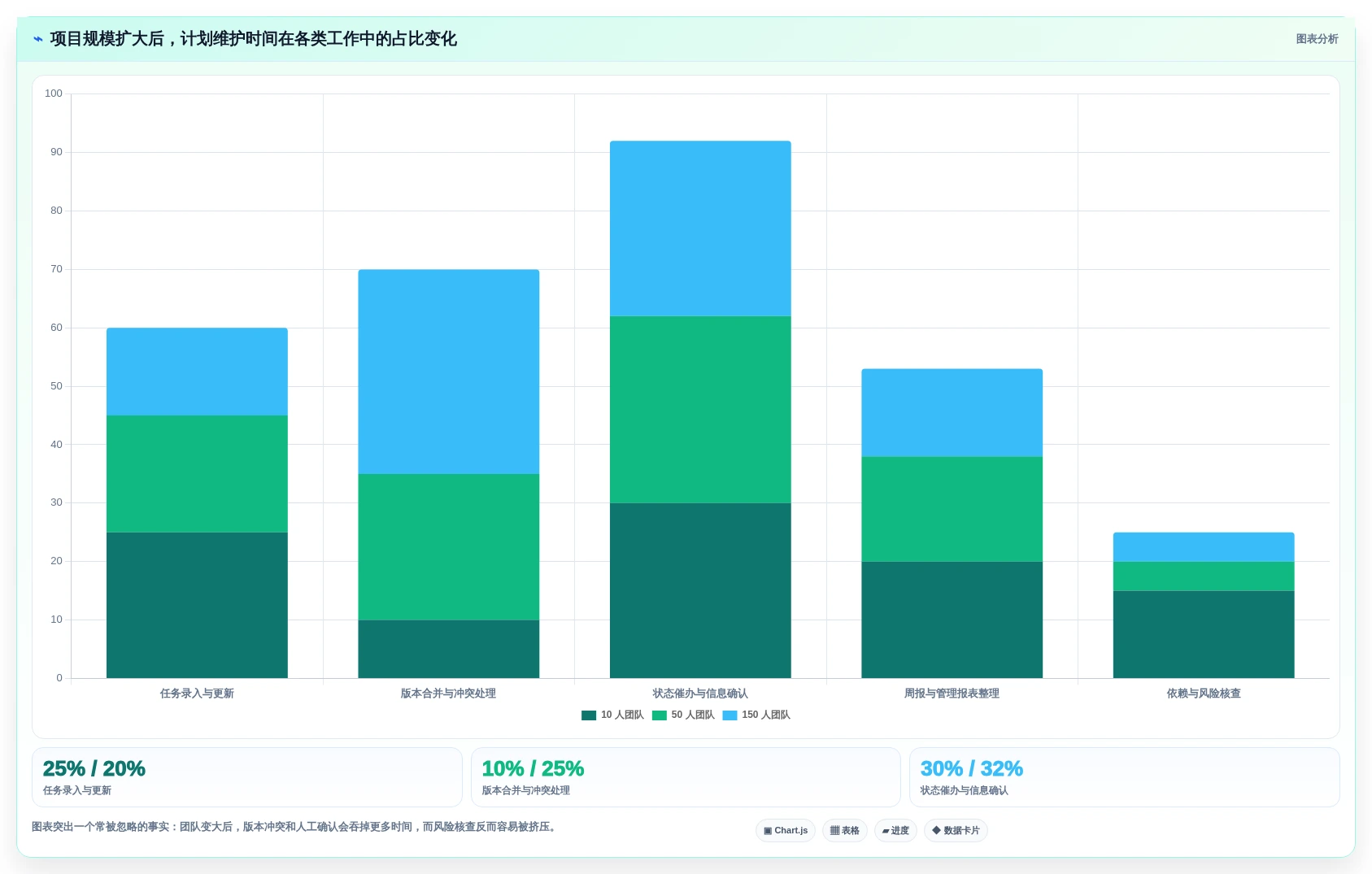Click the 50 人团队 segment of 任务录入与更新 bar
This screenshot has width=1372, height=874.
[x=197, y=474]
